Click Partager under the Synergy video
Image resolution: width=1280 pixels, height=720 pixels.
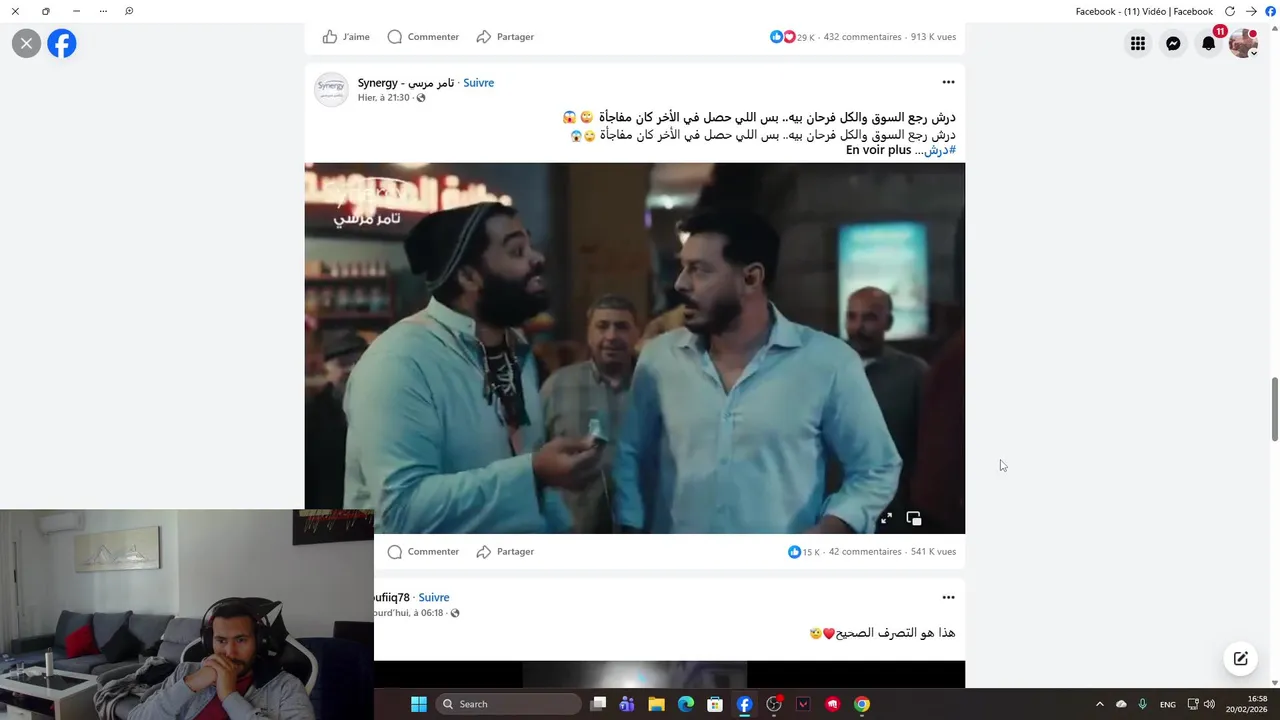click(505, 552)
